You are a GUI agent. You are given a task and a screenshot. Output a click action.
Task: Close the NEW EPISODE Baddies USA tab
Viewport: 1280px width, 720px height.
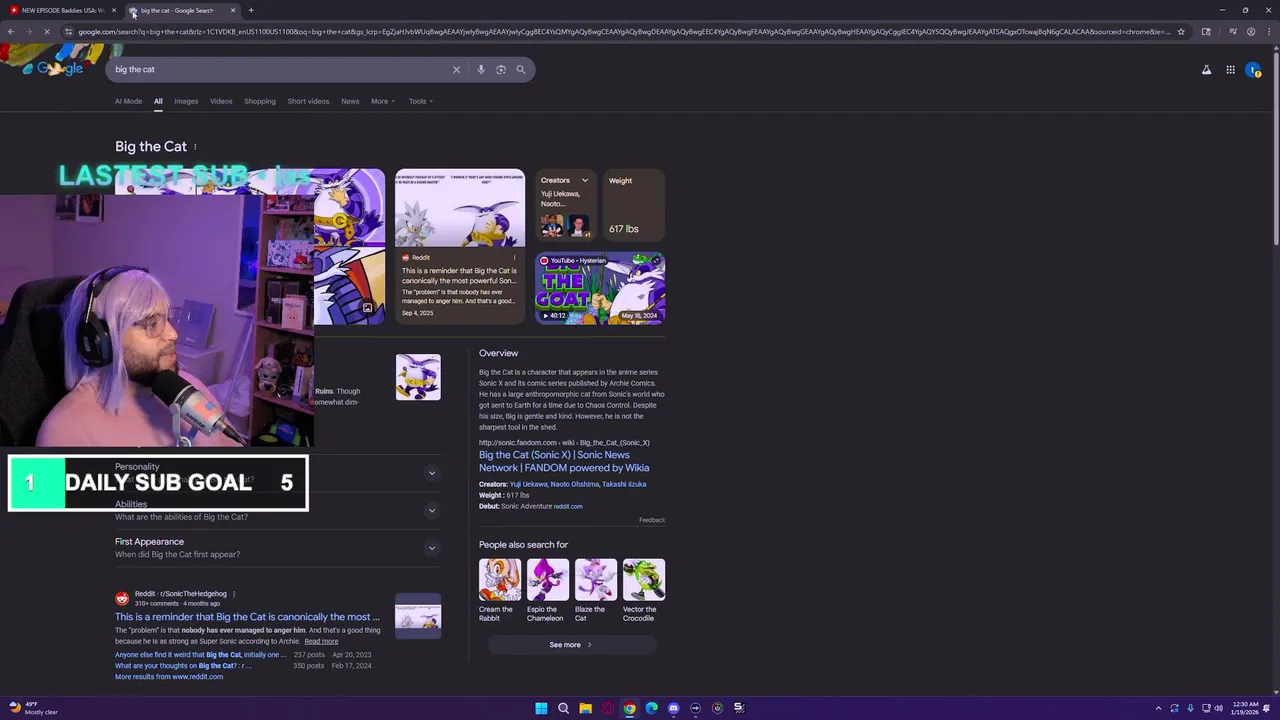tap(114, 10)
